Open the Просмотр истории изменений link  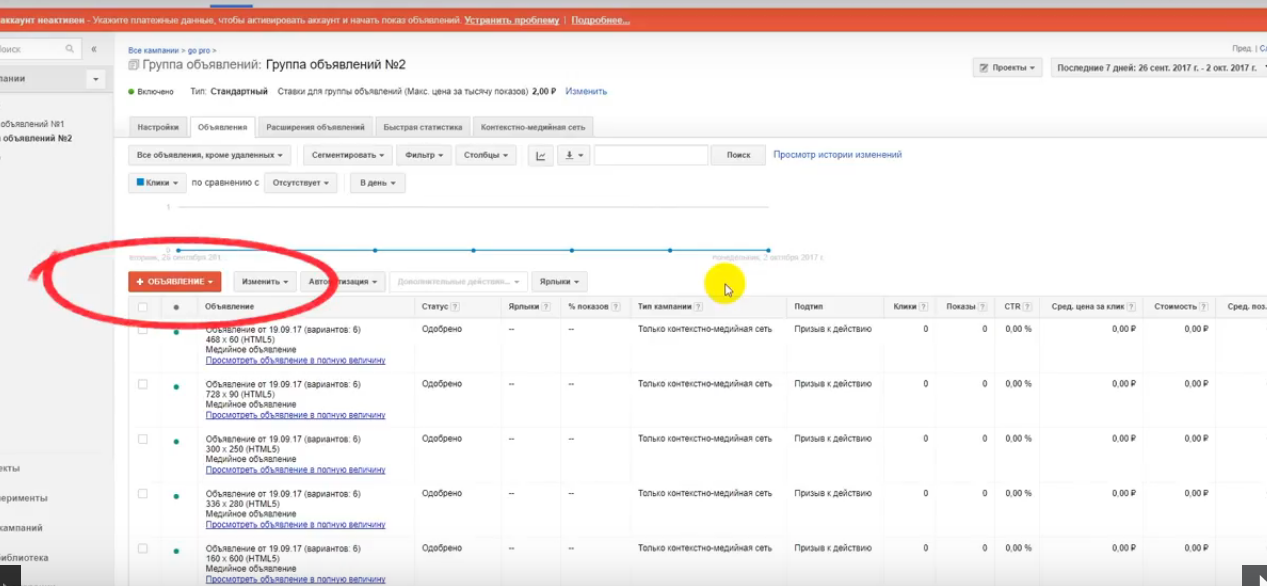pos(837,155)
